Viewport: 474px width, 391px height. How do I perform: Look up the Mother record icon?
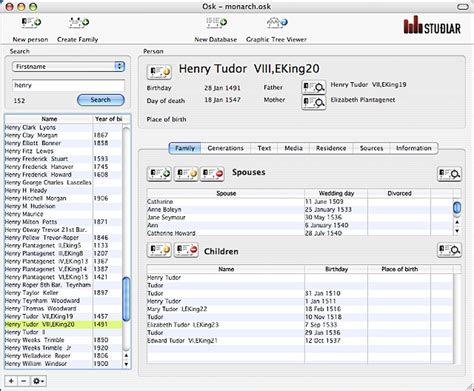(x=314, y=103)
